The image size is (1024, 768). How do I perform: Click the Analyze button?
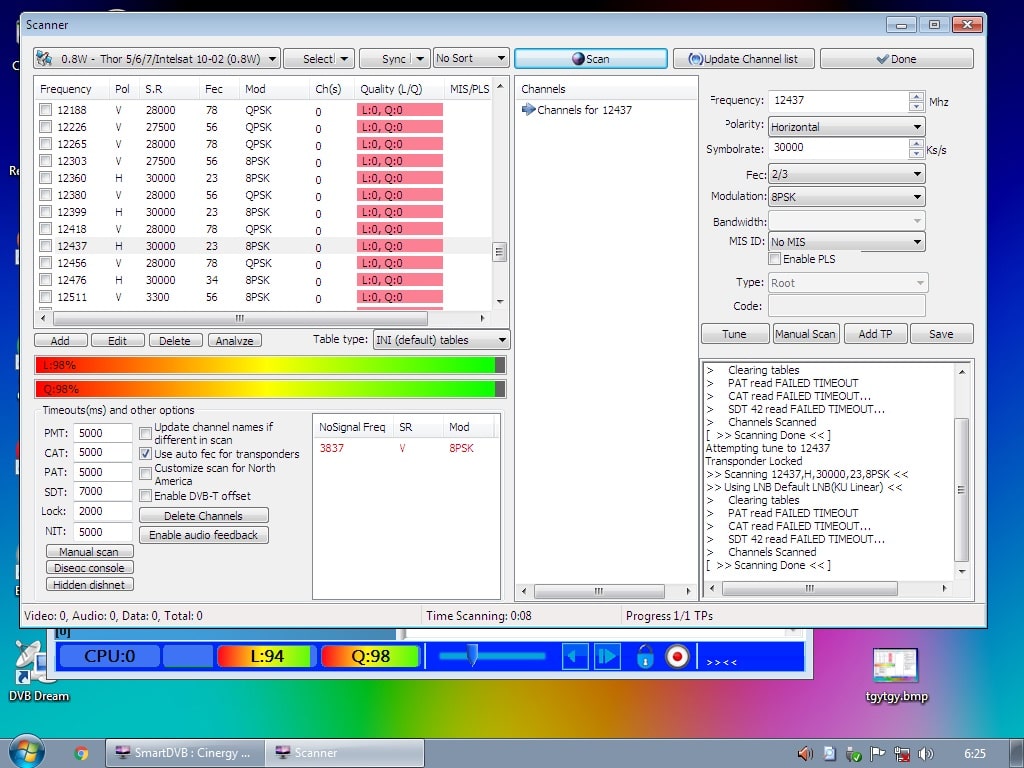(234, 340)
